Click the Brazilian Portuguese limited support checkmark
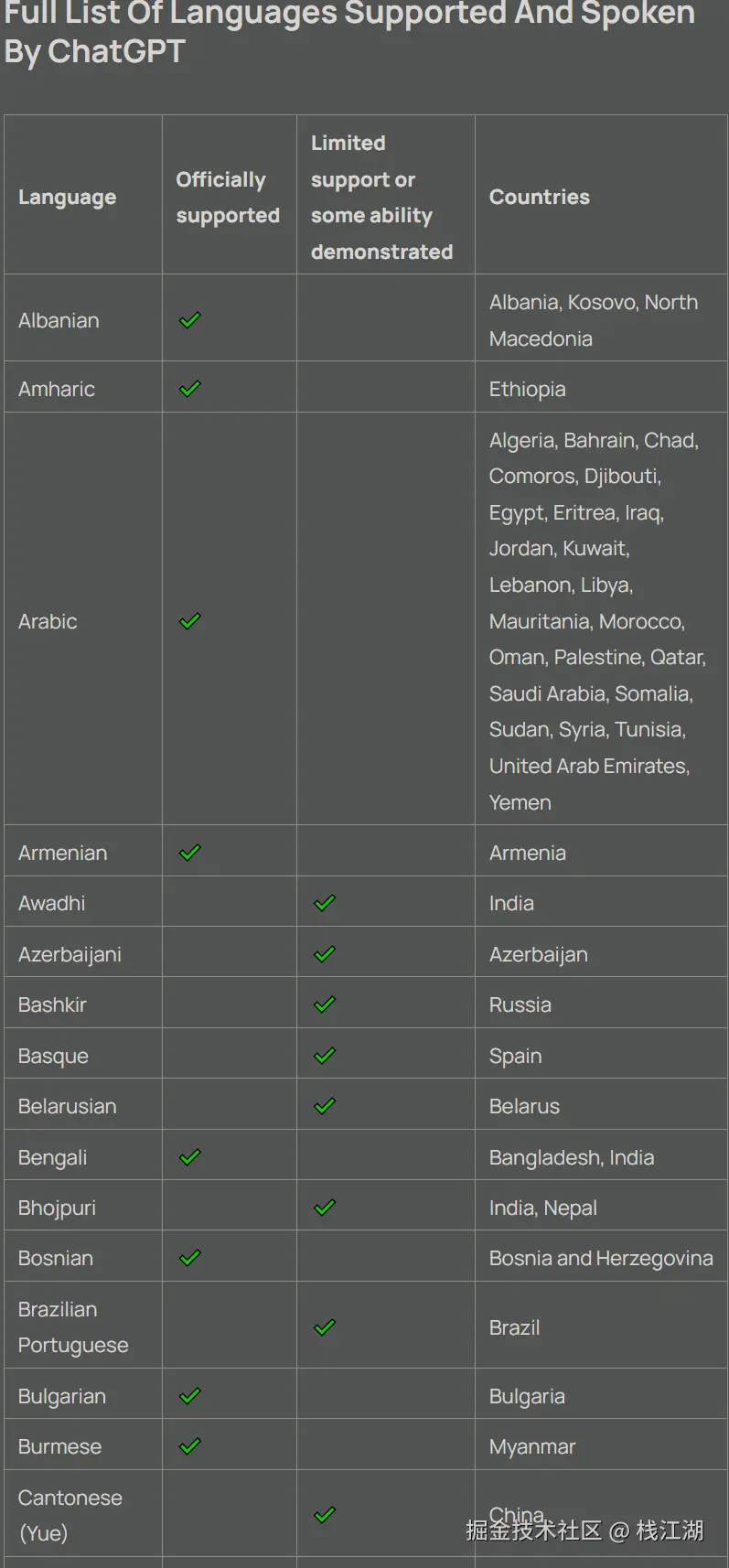Image resolution: width=729 pixels, height=1568 pixels. (325, 1327)
